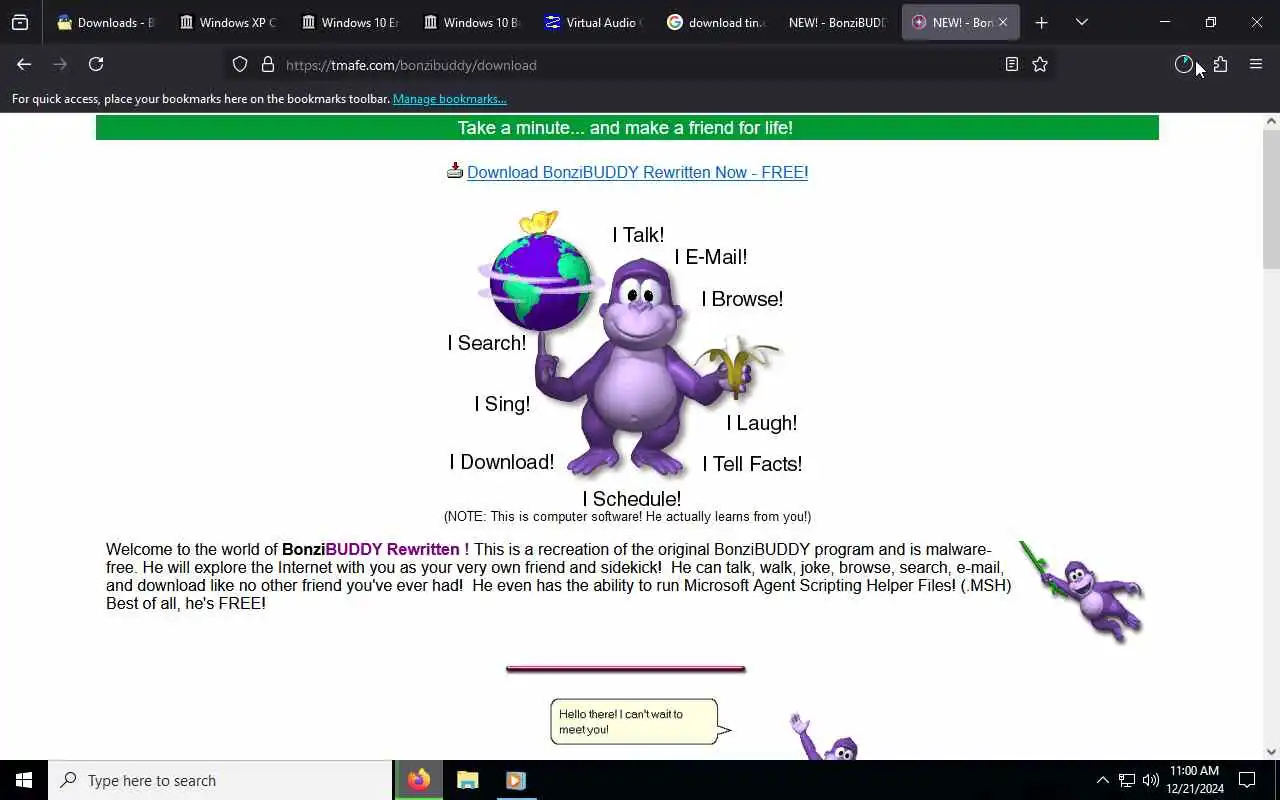The width and height of the screenshot is (1280, 800).
Task: Click 'I Talk!' text
Action: tap(638, 235)
